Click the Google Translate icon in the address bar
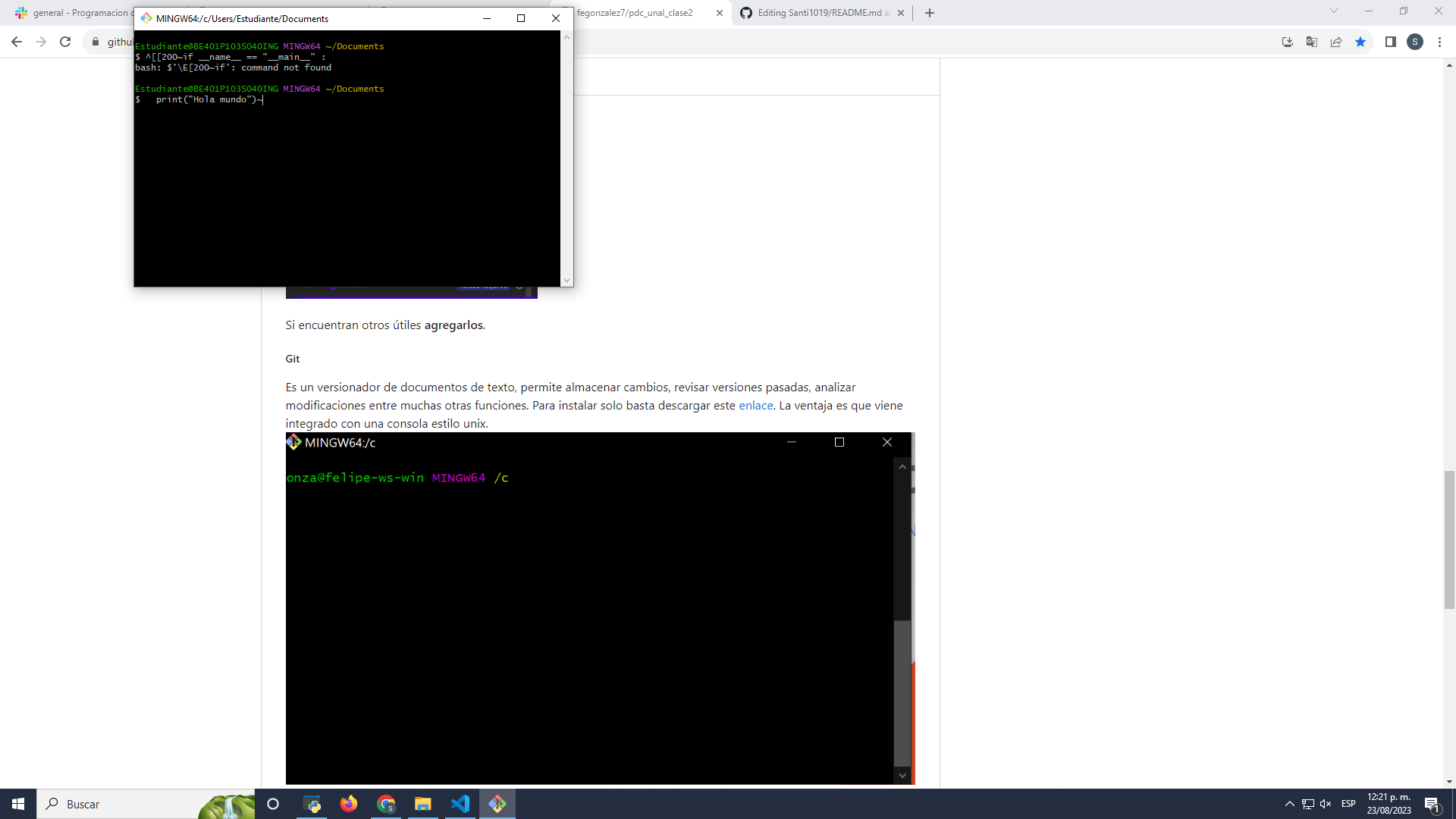Viewport: 1456px width, 819px height. pos(1311,42)
